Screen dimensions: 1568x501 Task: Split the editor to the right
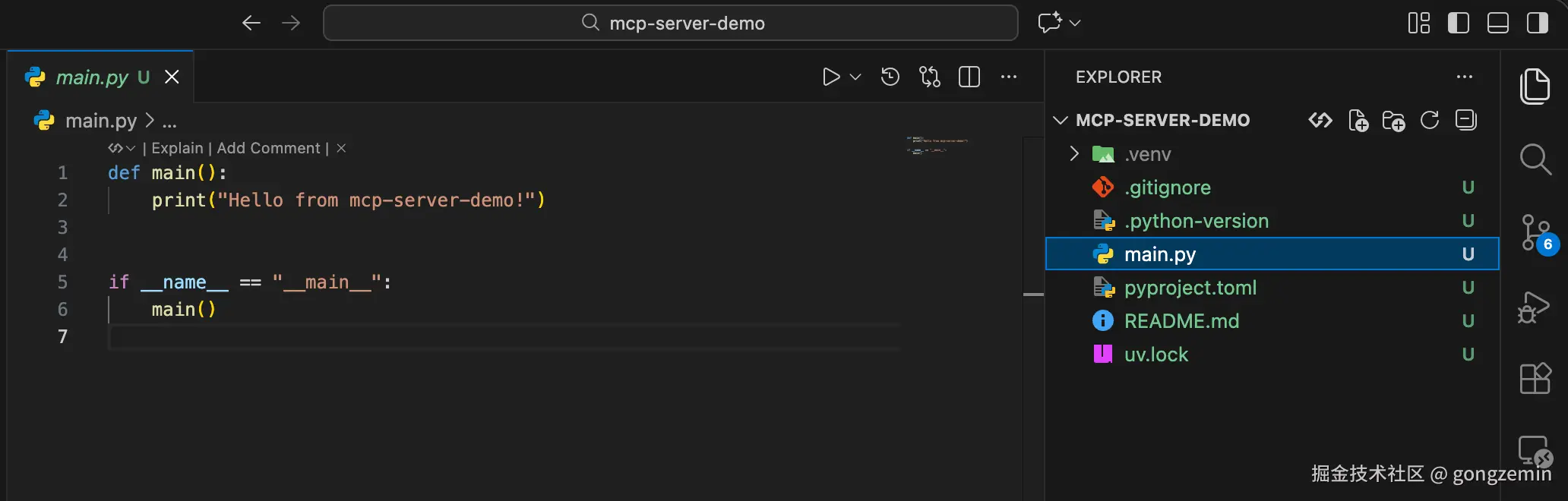point(969,77)
